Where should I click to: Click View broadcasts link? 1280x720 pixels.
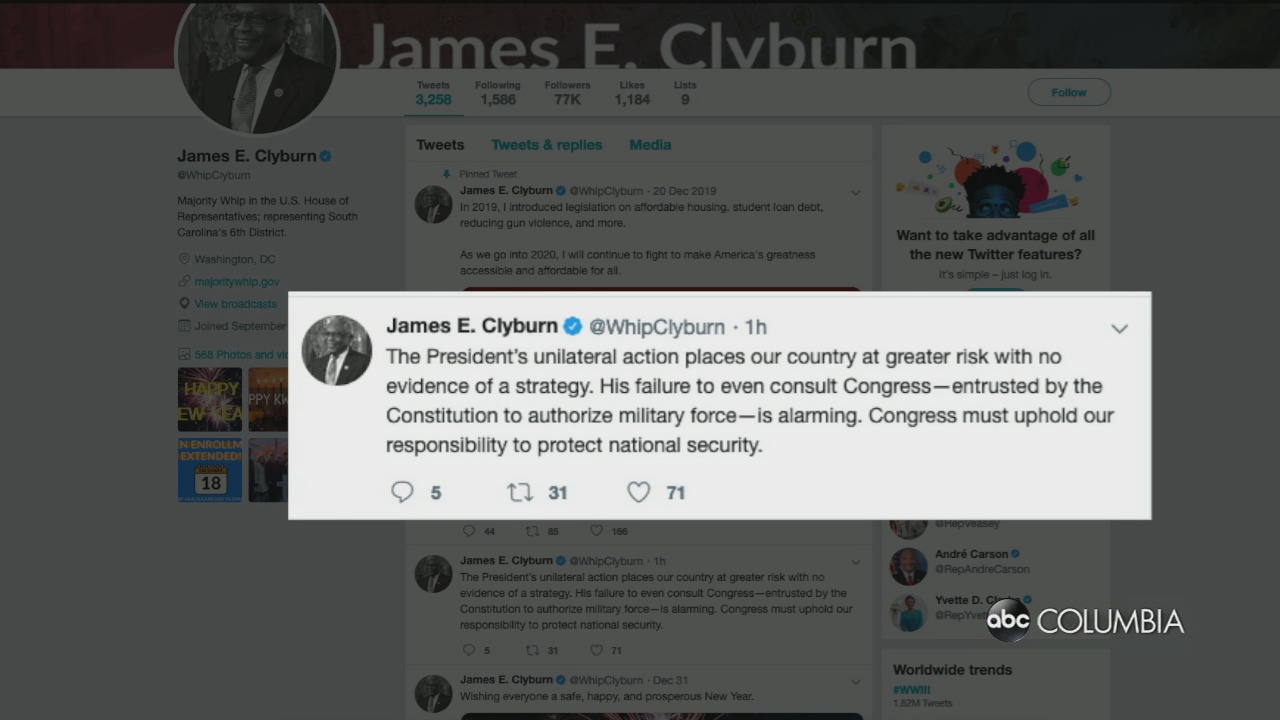pos(235,304)
